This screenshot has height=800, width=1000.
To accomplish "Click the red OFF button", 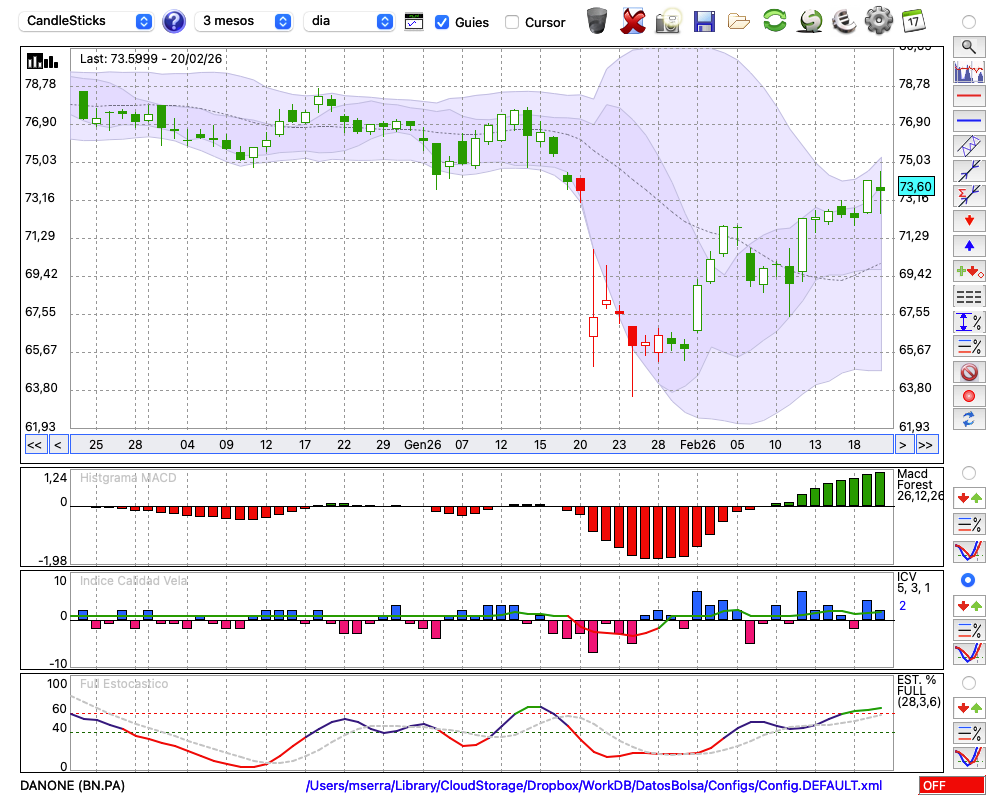I will (951, 786).
